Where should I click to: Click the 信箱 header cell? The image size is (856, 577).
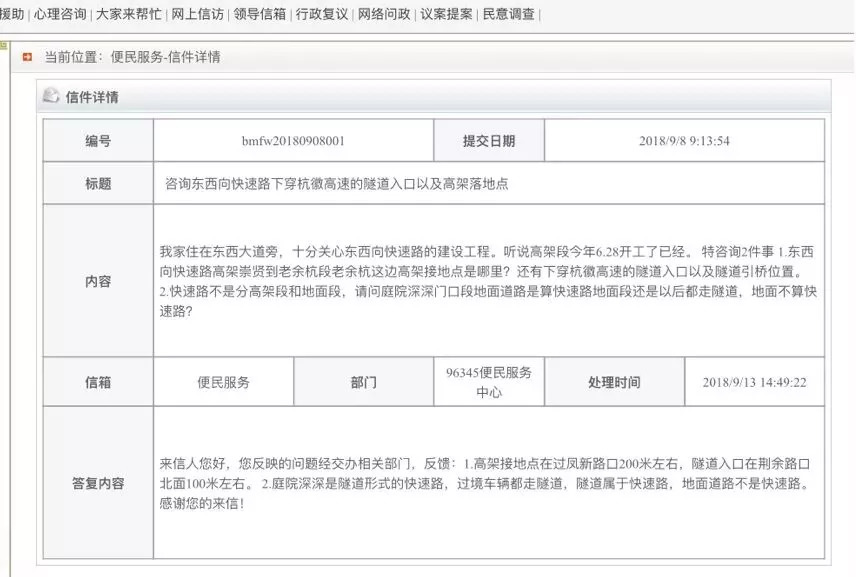pyautogui.click(x=98, y=382)
